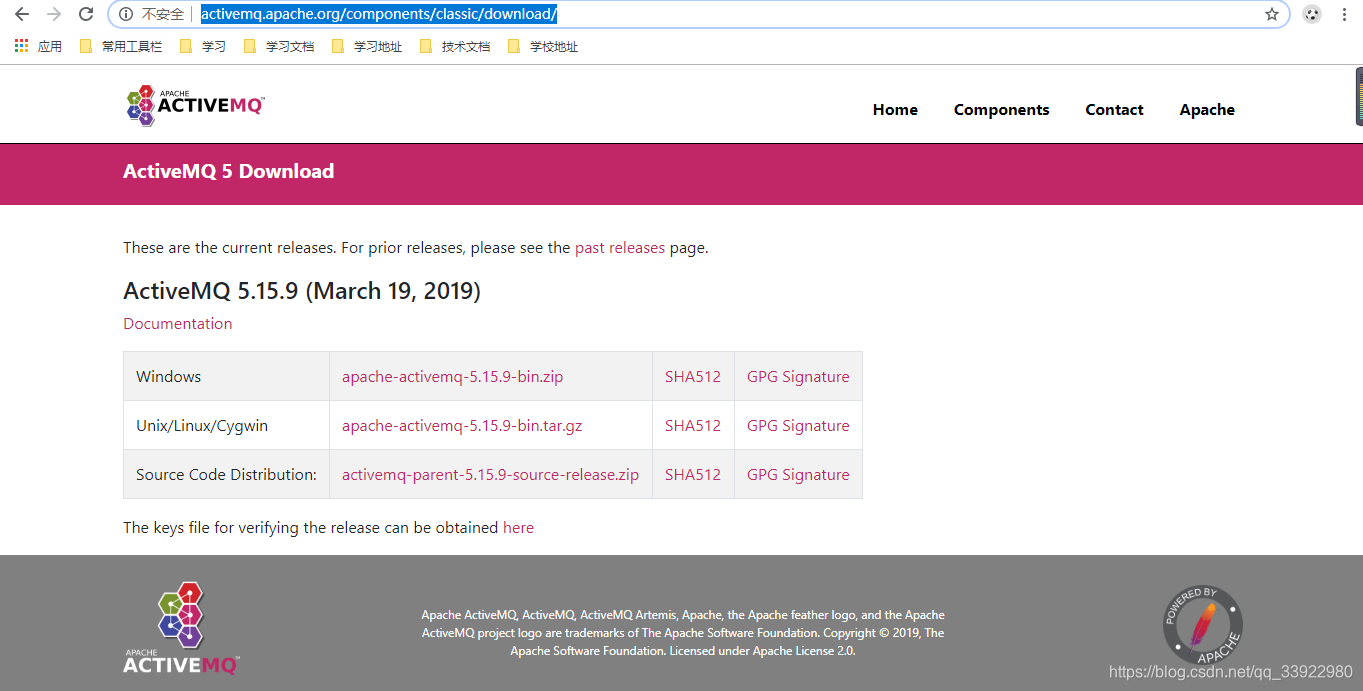
Task: Open the 学校地址 bookmark folder
Action: click(543, 46)
